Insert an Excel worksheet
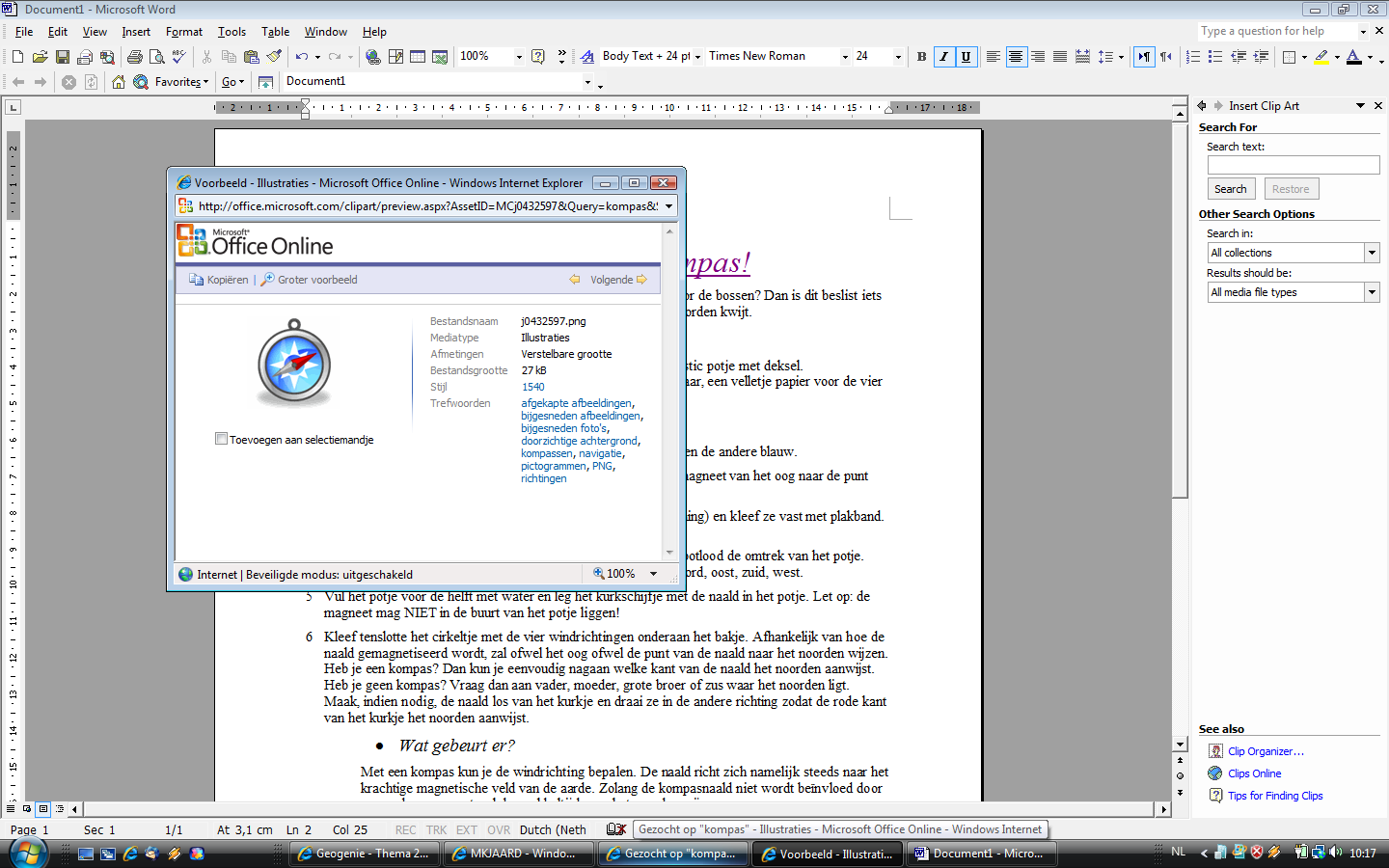 click(440, 57)
